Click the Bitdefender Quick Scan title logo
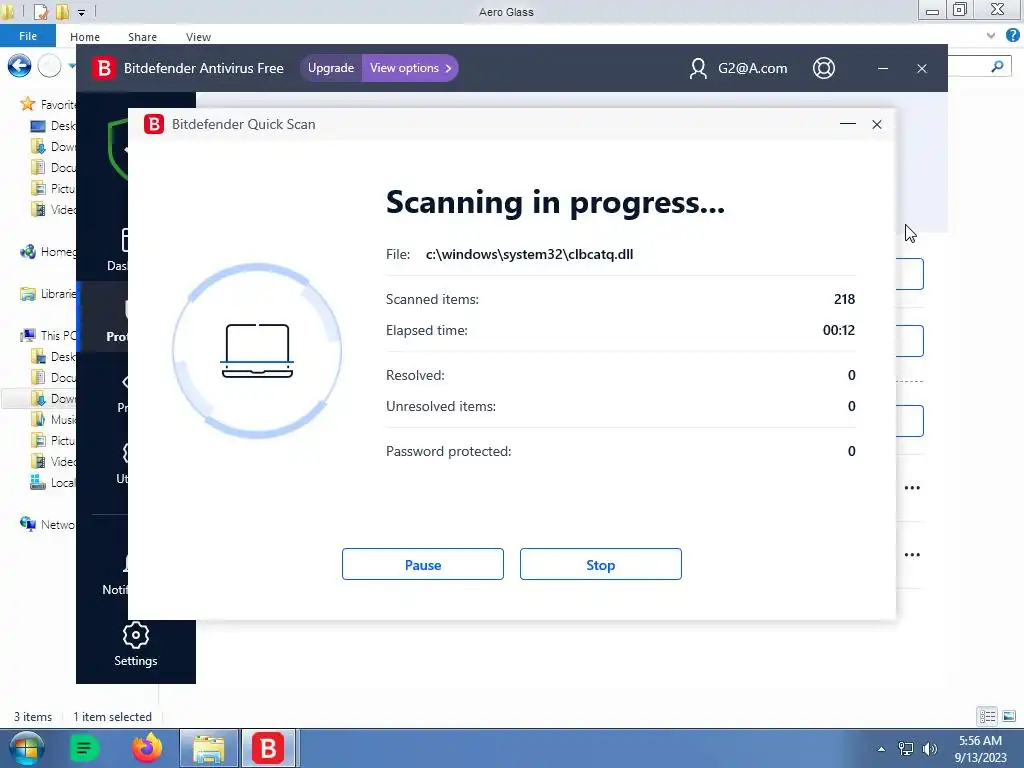Screen dimensions: 1024x768 click(154, 124)
